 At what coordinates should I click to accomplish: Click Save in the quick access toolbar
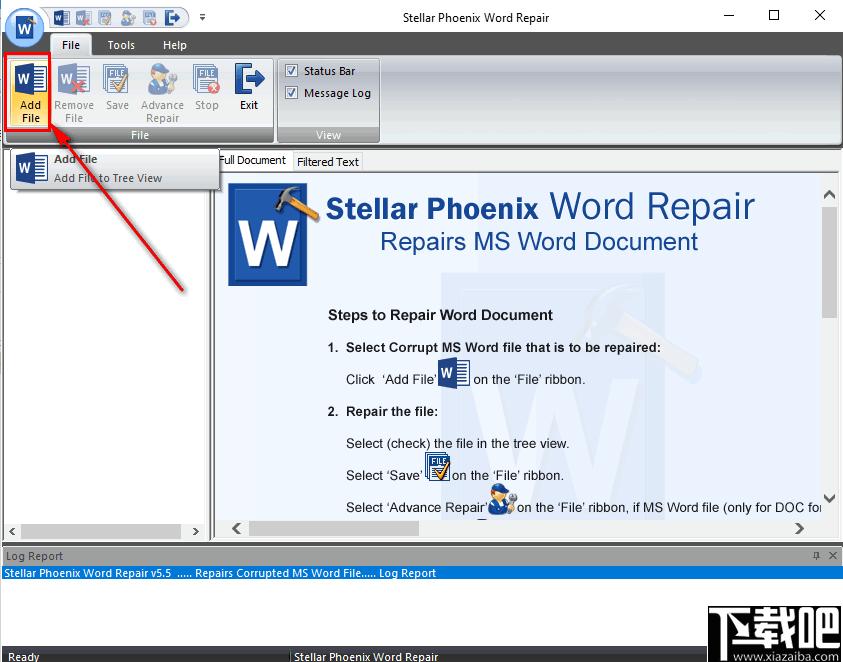(105, 18)
